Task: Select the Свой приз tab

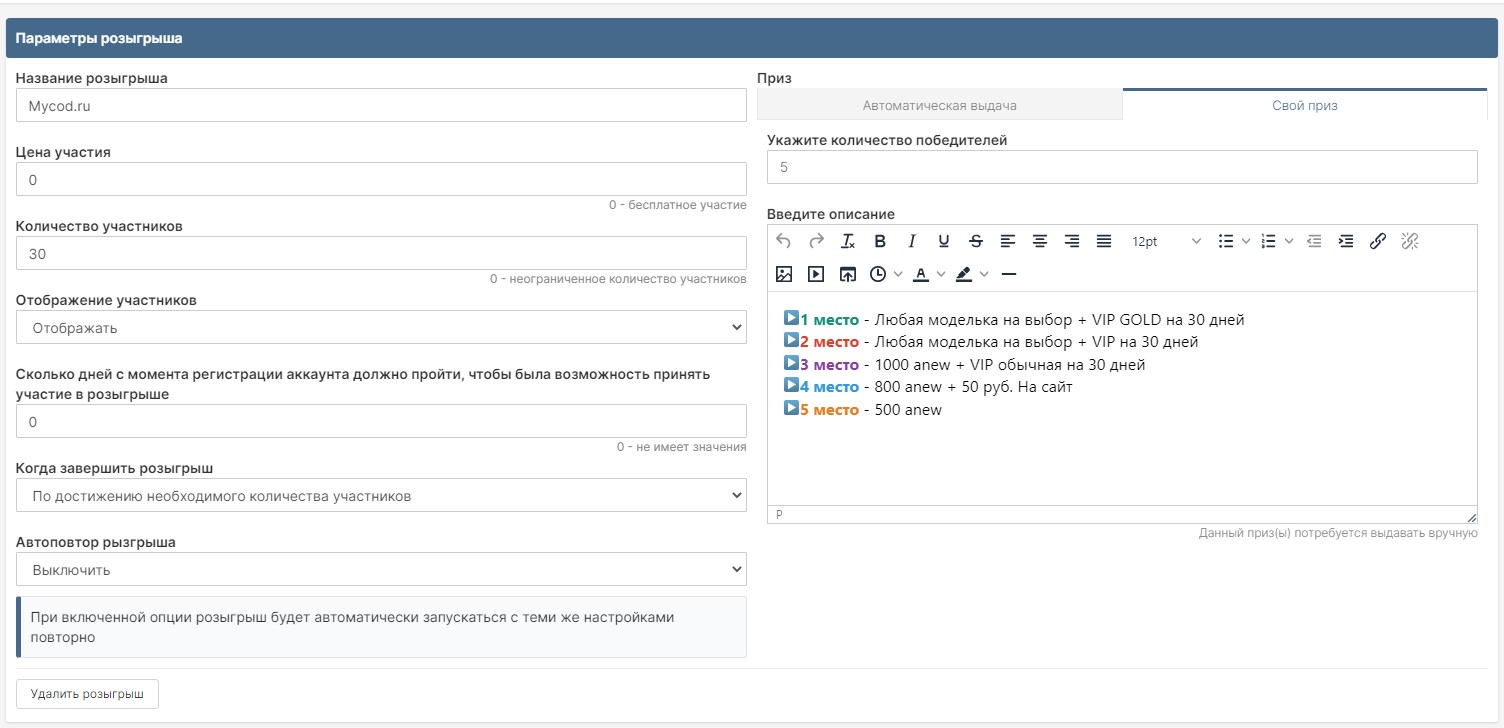Action: (x=1304, y=105)
